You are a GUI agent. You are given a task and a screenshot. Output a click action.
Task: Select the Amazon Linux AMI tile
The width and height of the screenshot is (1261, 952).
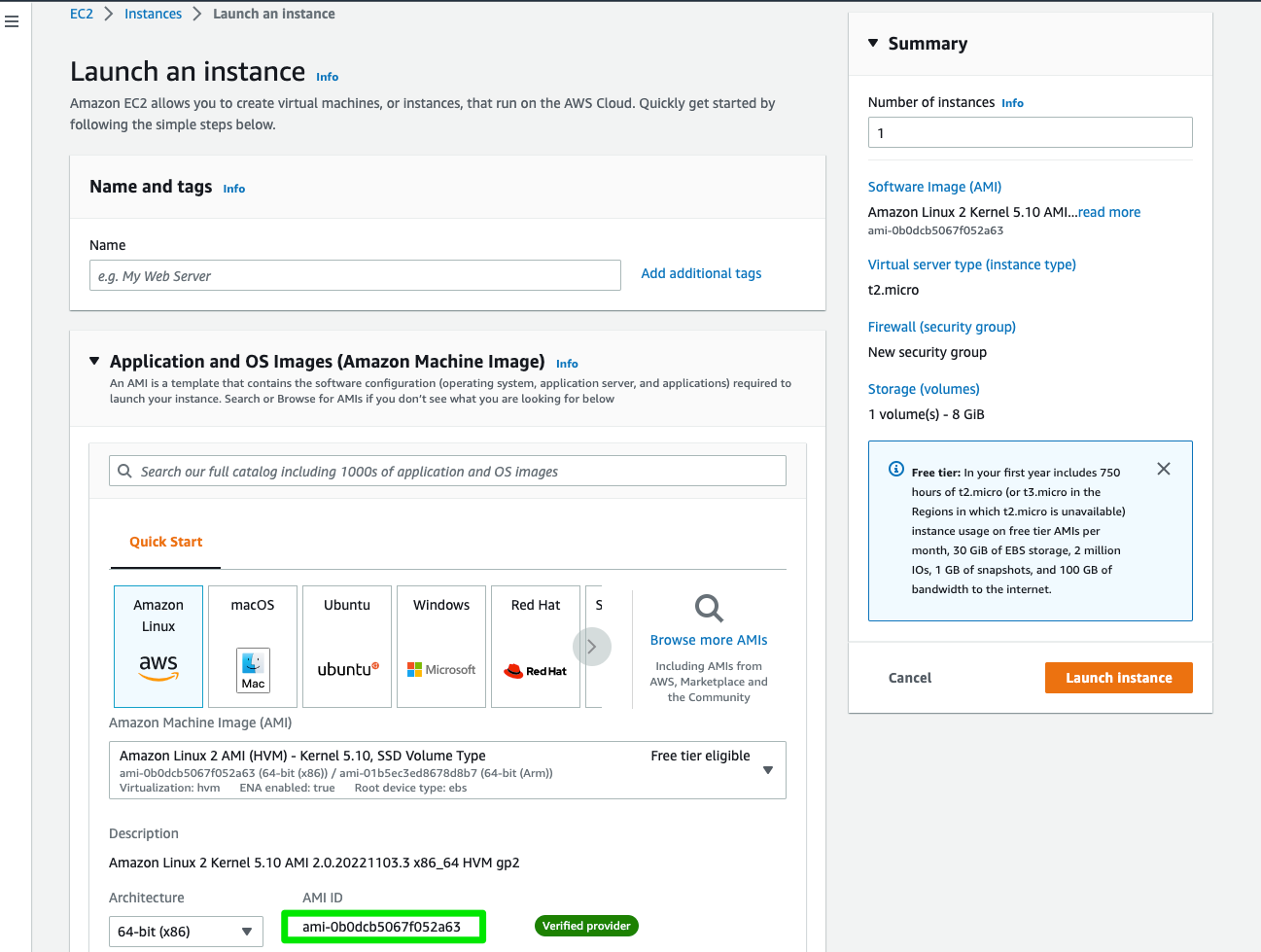pyautogui.click(x=158, y=647)
